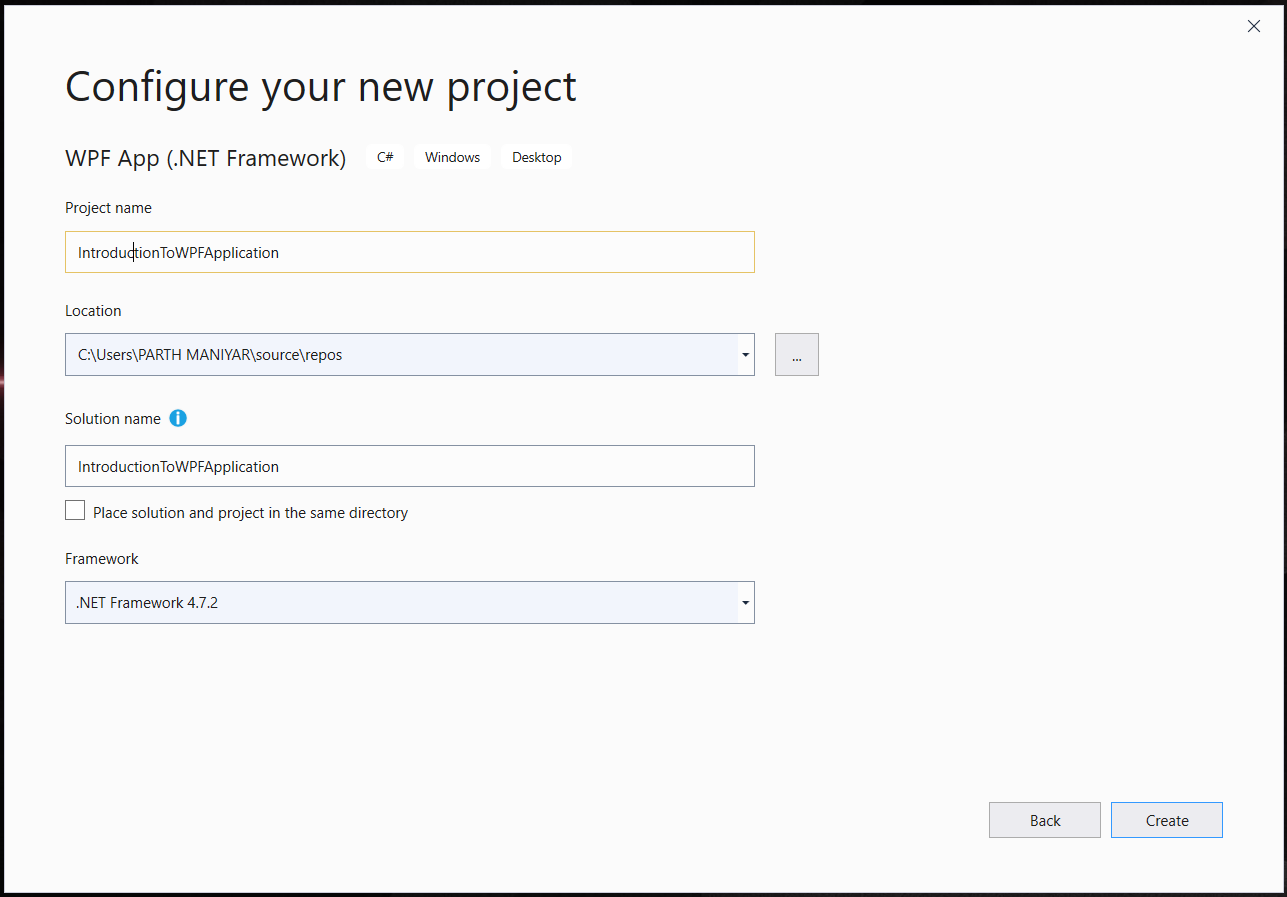Expand the Location dropdown arrow
Viewport: 1287px width, 897px height.
tap(745, 355)
